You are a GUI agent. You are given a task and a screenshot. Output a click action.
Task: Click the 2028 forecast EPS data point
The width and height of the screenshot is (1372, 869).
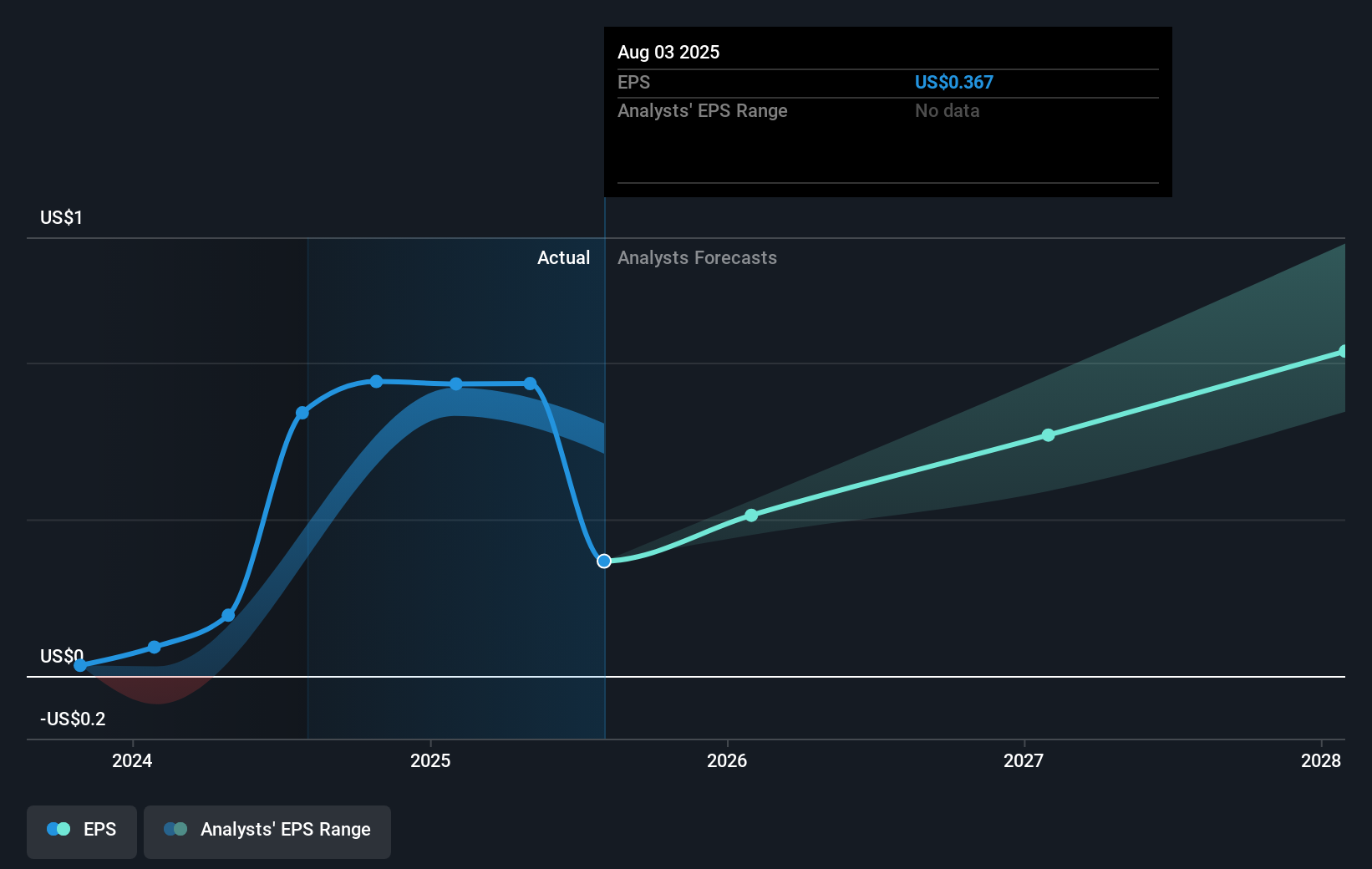[x=1343, y=352]
